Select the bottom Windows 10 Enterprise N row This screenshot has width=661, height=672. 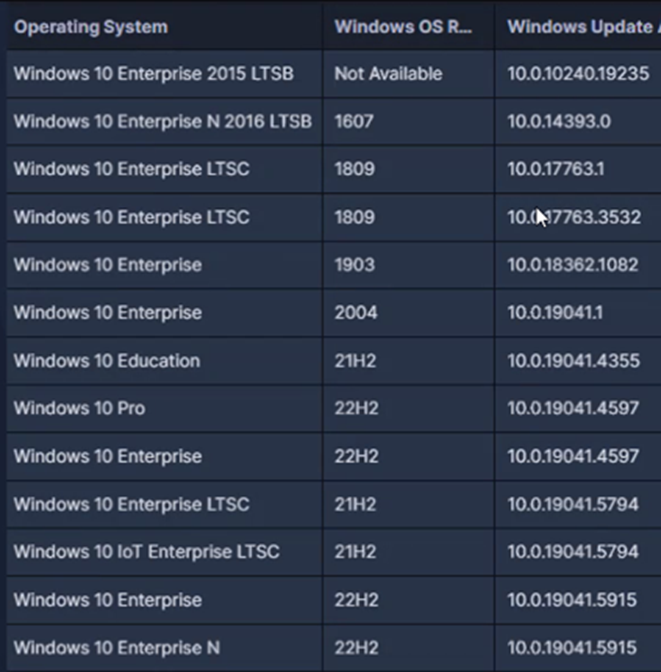(x=116, y=648)
